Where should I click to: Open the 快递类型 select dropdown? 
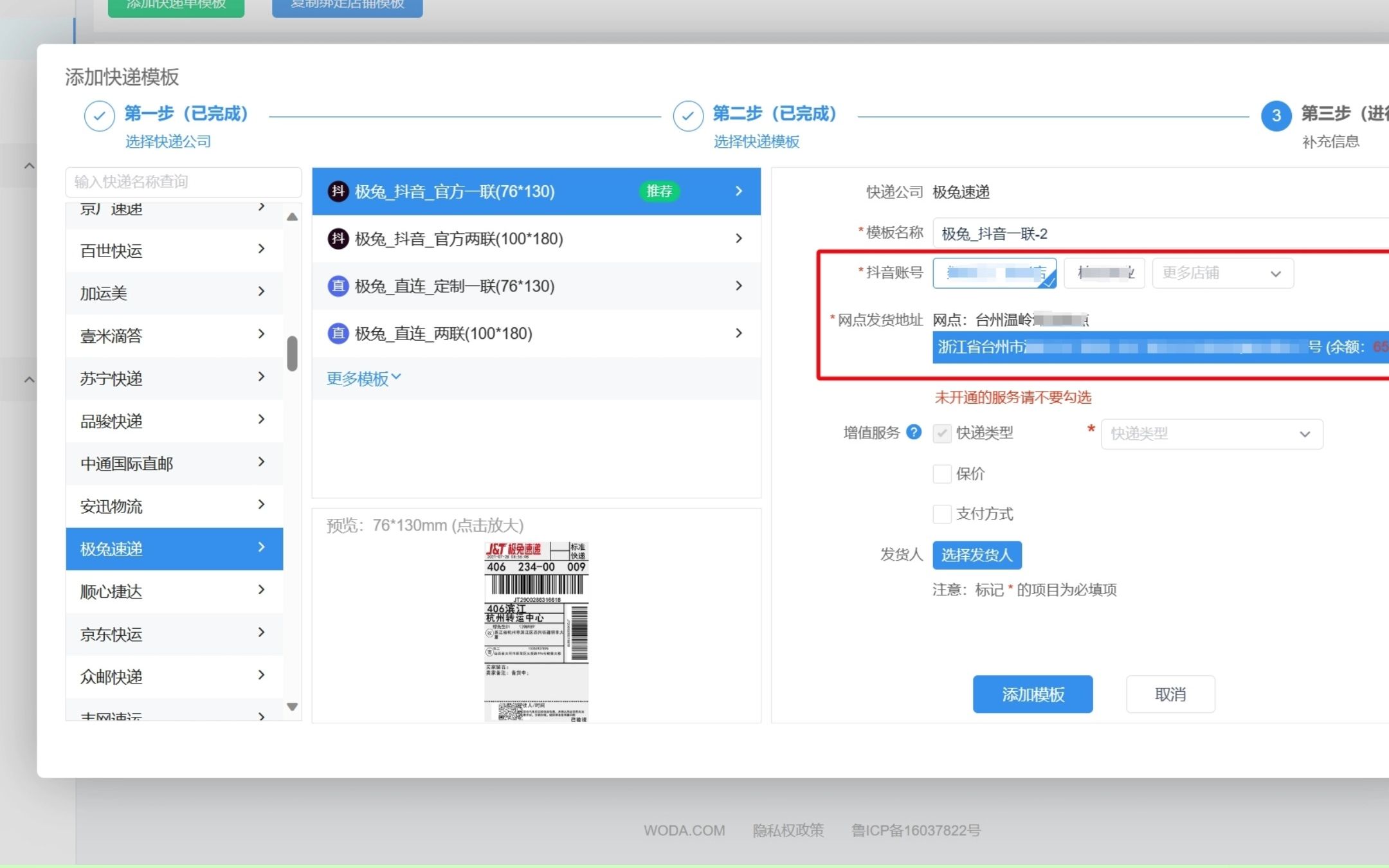(1212, 434)
